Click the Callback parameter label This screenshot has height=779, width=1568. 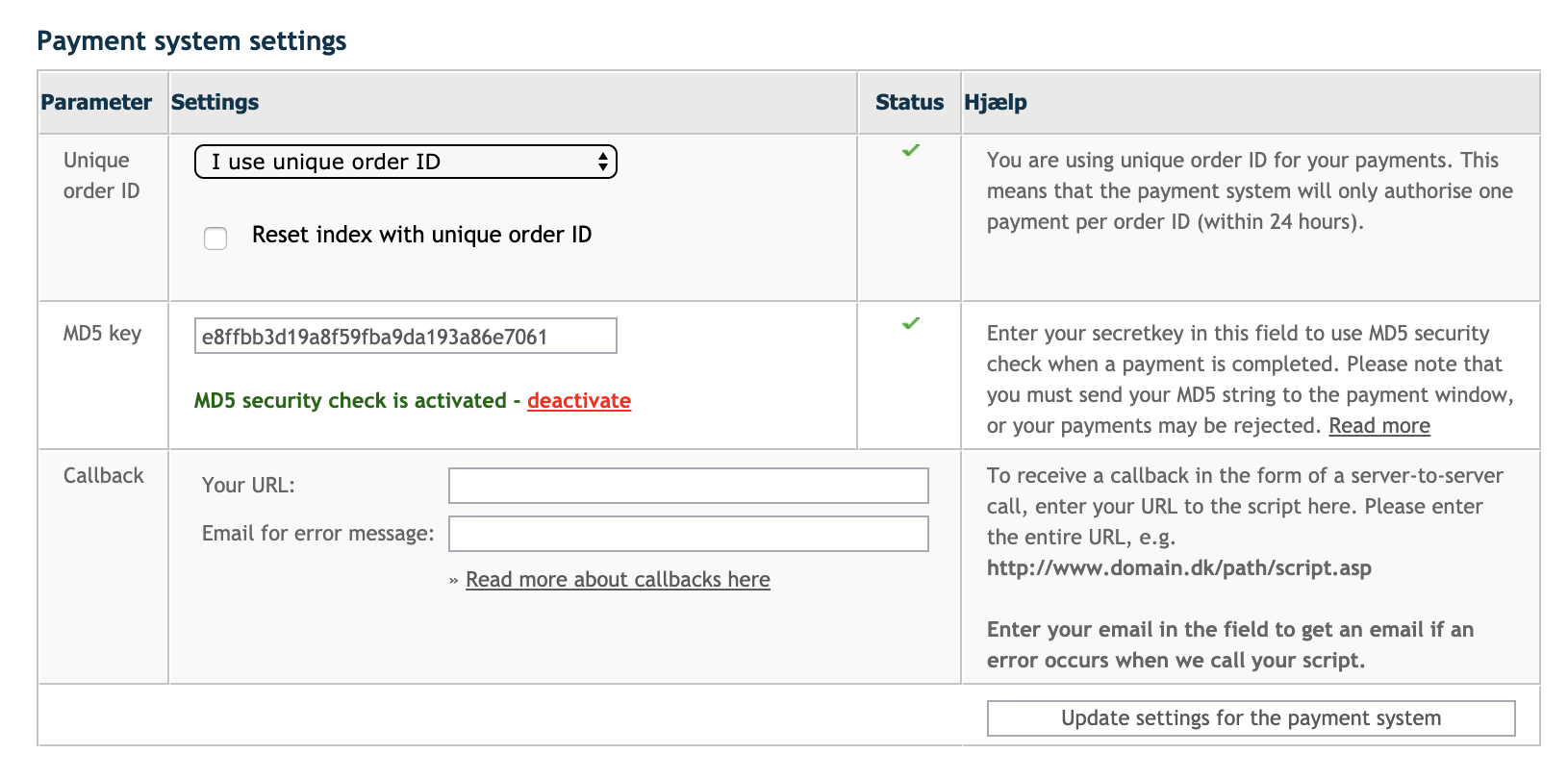point(104,475)
